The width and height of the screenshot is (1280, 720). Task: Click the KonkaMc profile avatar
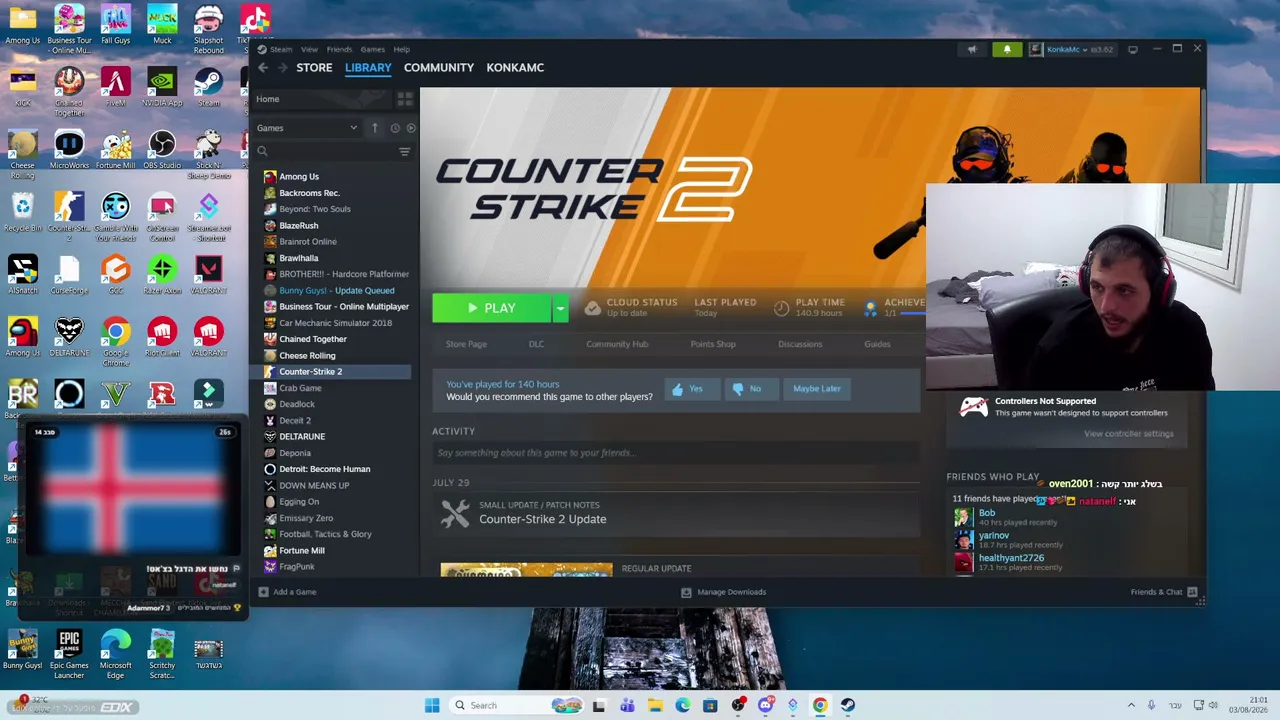pos(1037,49)
